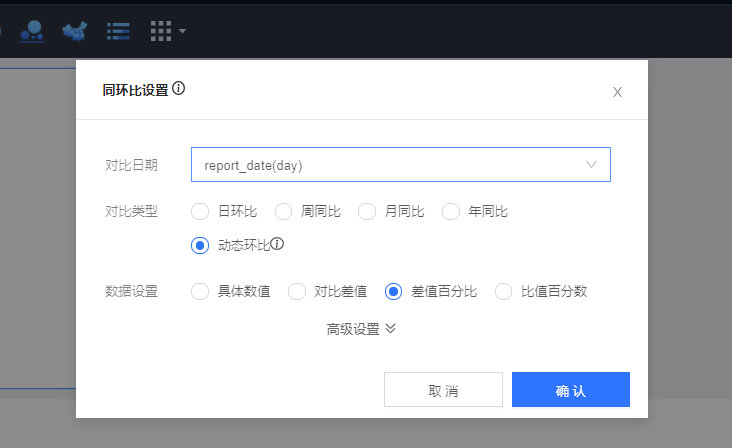The height and width of the screenshot is (448, 732).
Task: Click the 取消 cancel button
Action: tap(443, 390)
